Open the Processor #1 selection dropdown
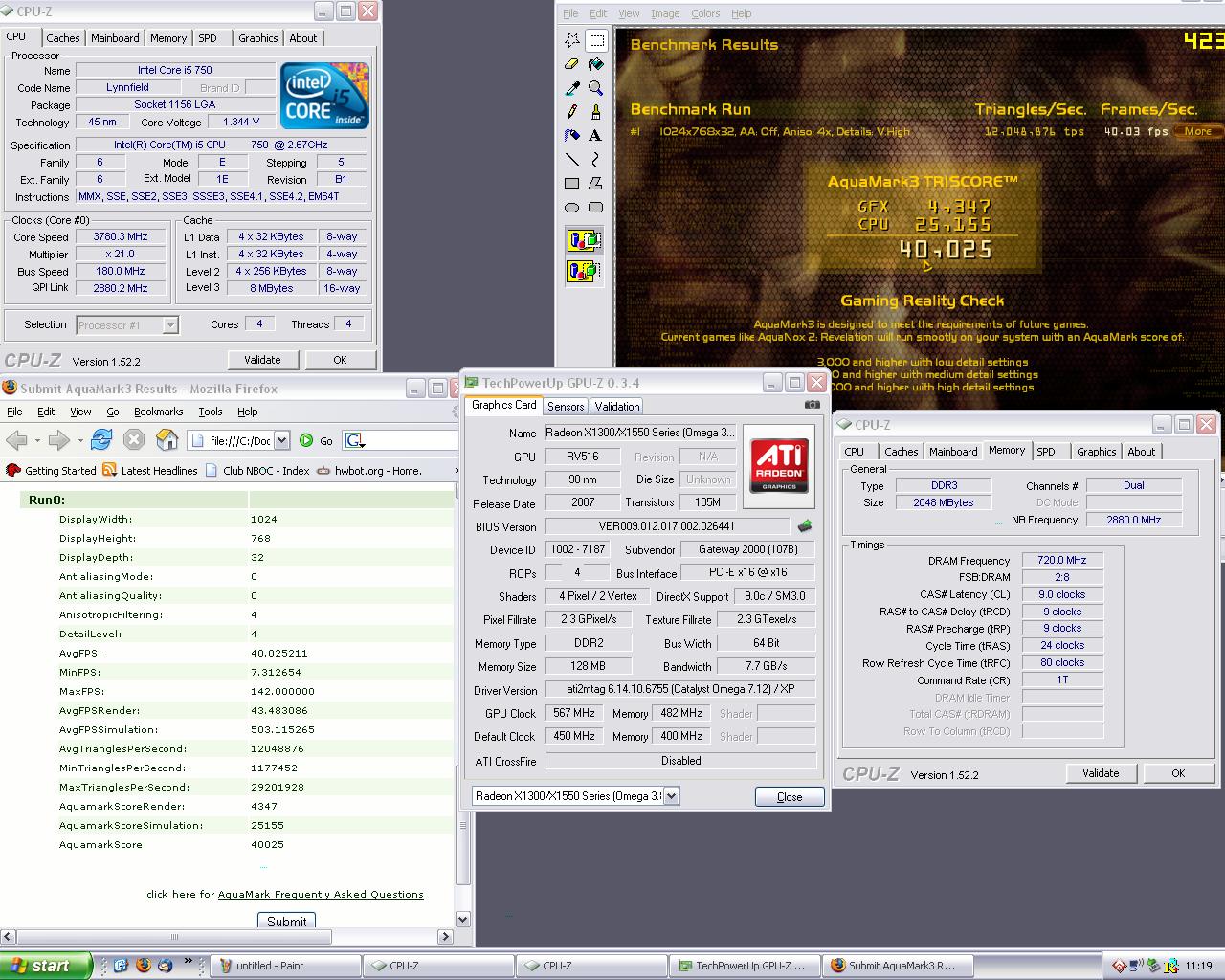Screen dimensions: 1225x980 tap(170, 325)
